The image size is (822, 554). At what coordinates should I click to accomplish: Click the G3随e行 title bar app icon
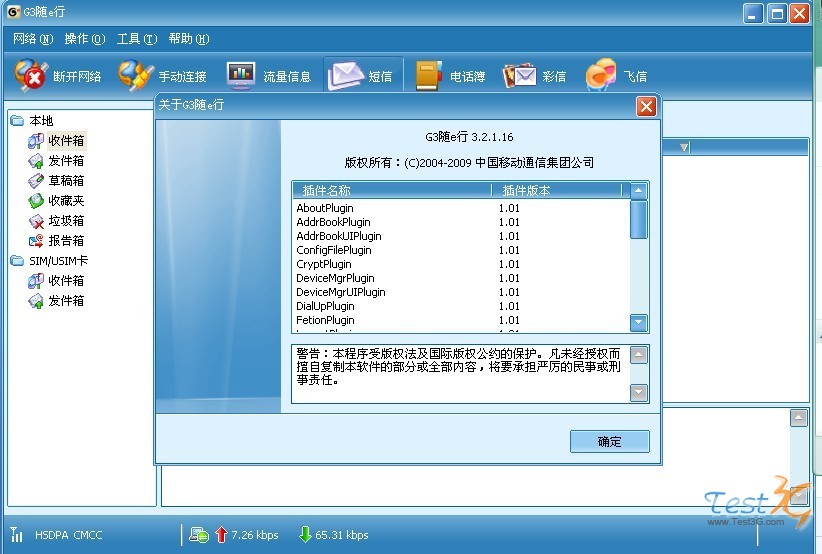coord(14,12)
